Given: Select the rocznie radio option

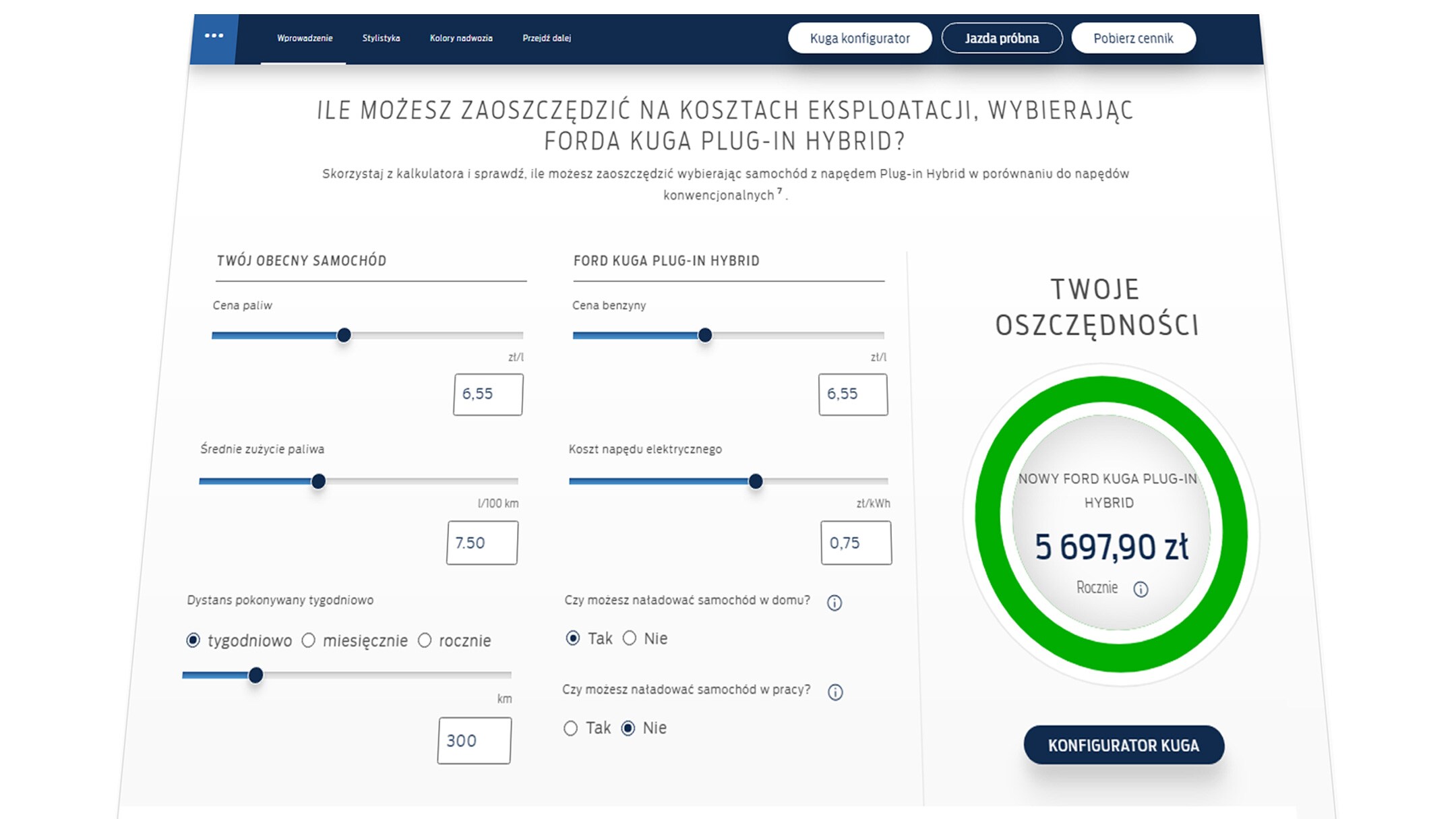Looking at the screenshot, I should pyautogui.click(x=425, y=640).
